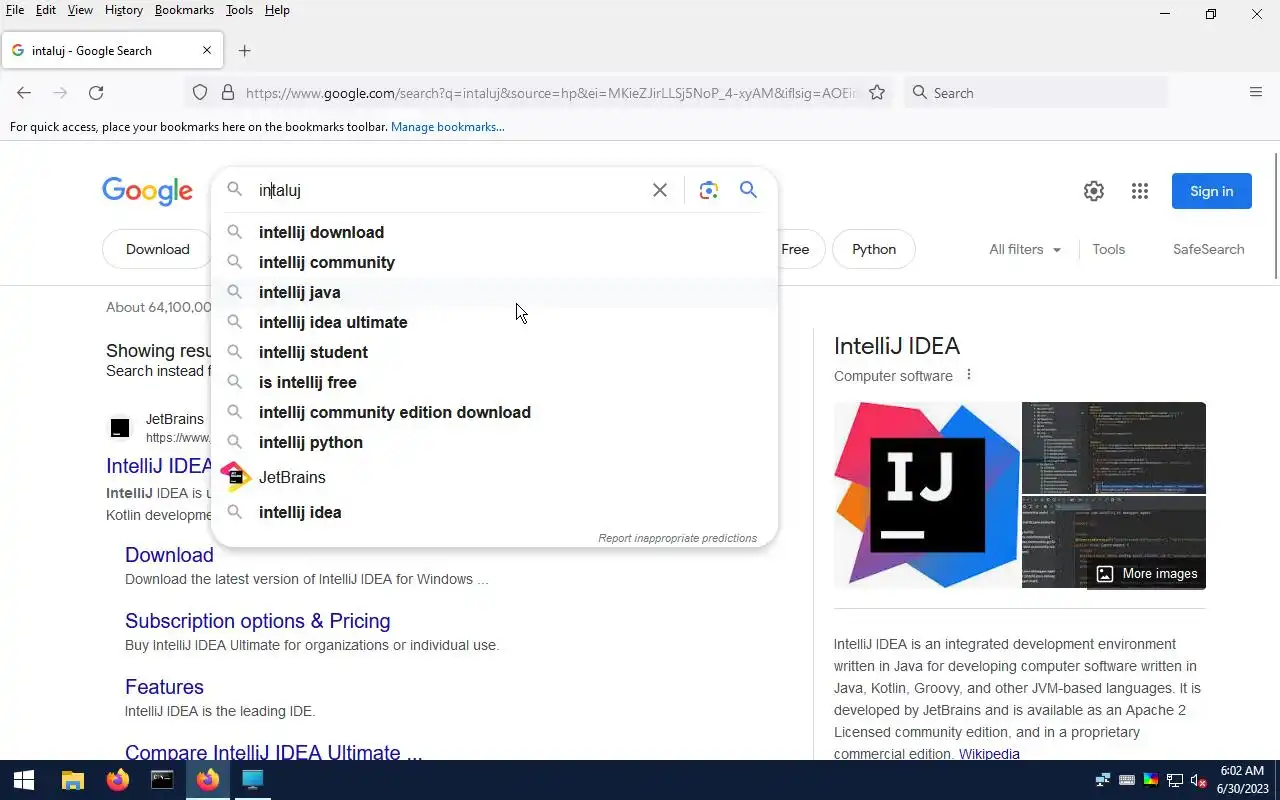Open the IntelliJ IJ logo thumbnail
The height and width of the screenshot is (800, 1280).
point(927,494)
